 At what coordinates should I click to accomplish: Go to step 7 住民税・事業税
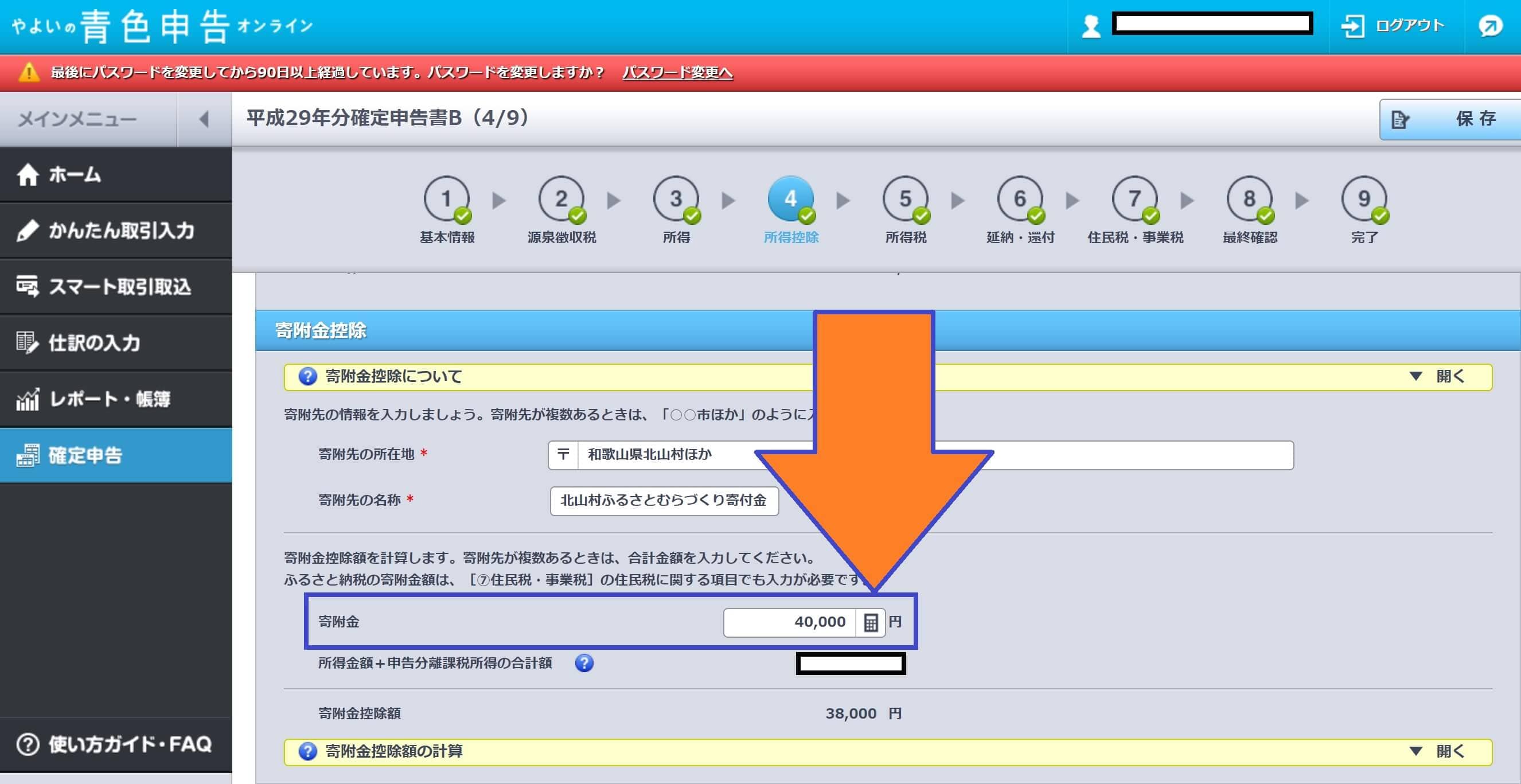(1135, 210)
